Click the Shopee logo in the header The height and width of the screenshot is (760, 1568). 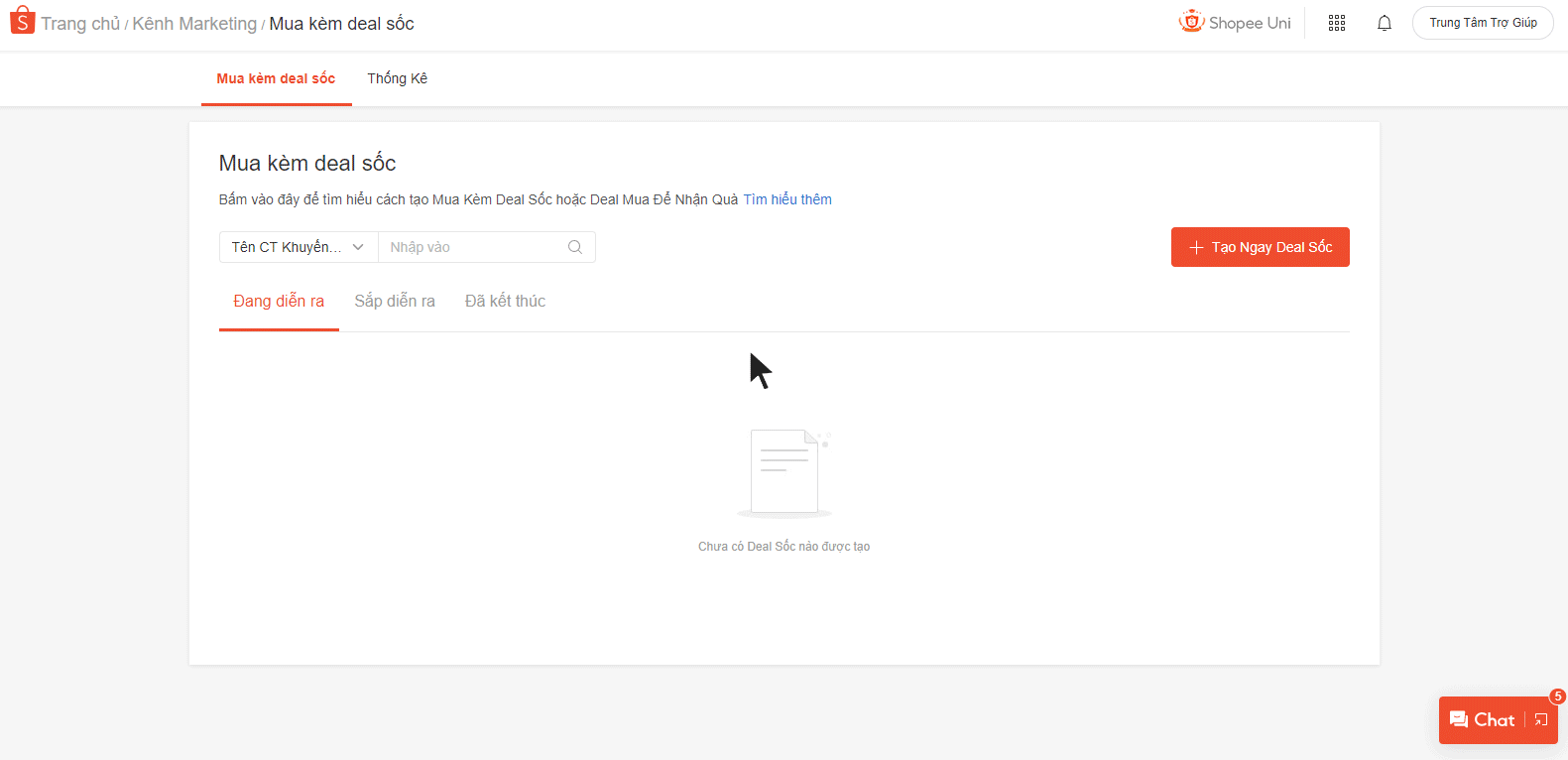[x=22, y=21]
